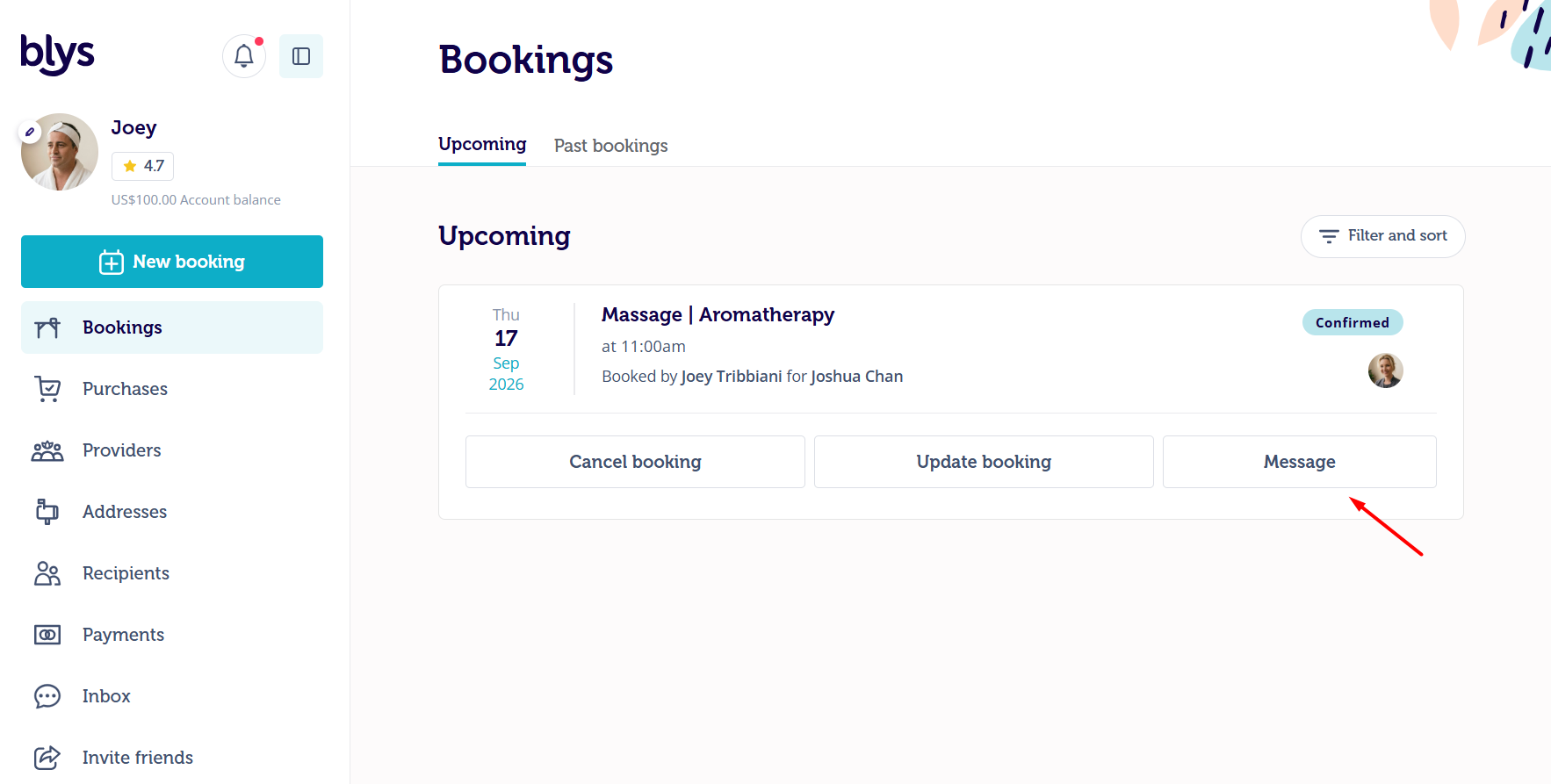
Task: Select the Upcoming tab
Action: pyautogui.click(x=482, y=144)
